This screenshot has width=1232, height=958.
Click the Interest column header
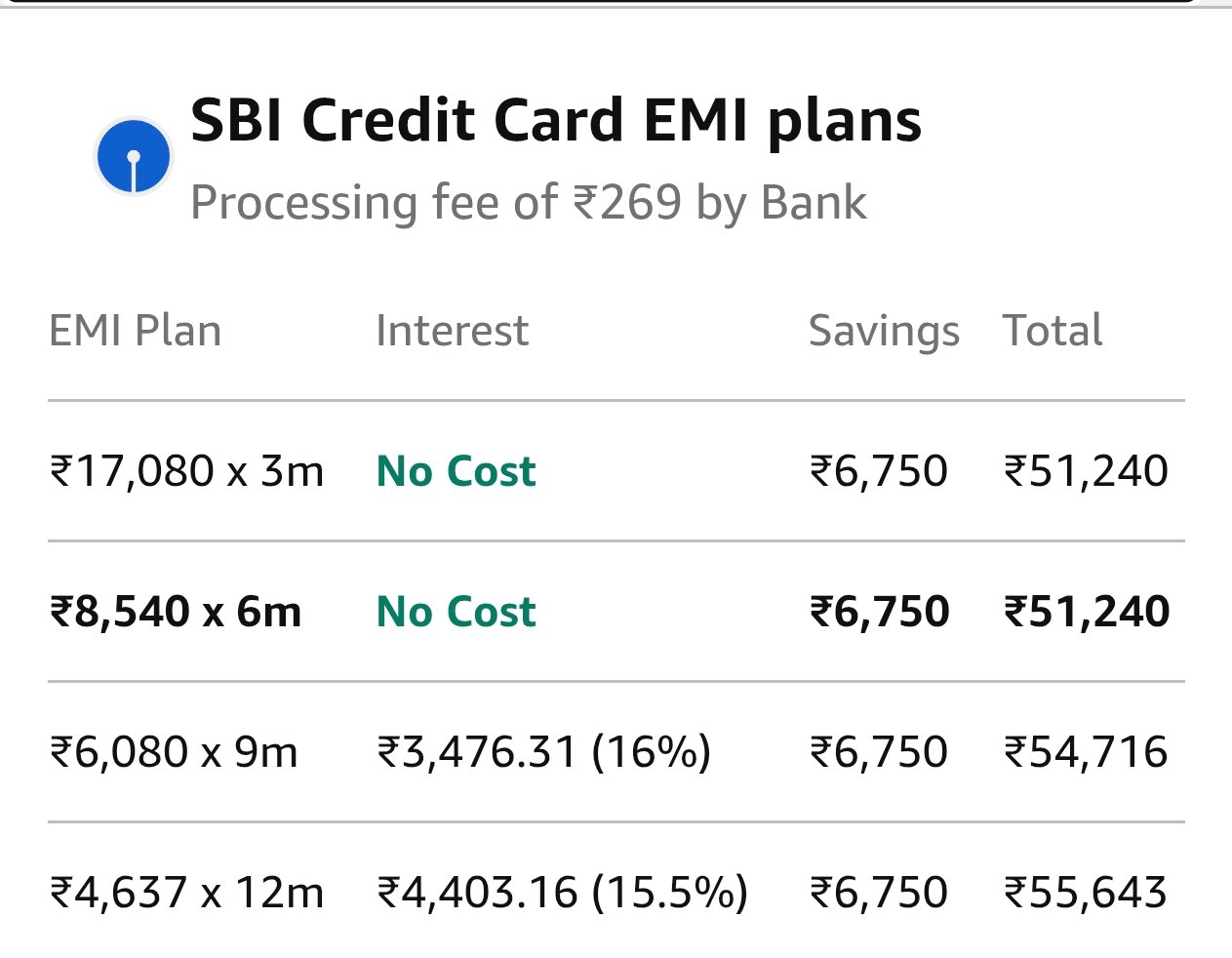(x=452, y=331)
